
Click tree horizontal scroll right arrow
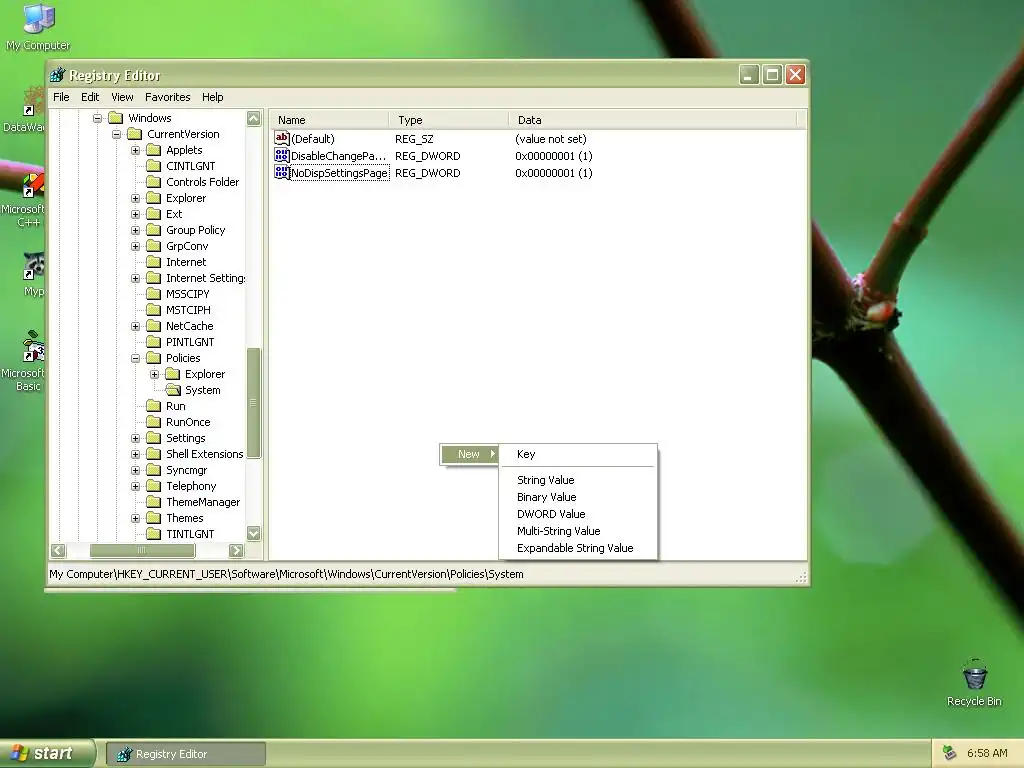(236, 551)
